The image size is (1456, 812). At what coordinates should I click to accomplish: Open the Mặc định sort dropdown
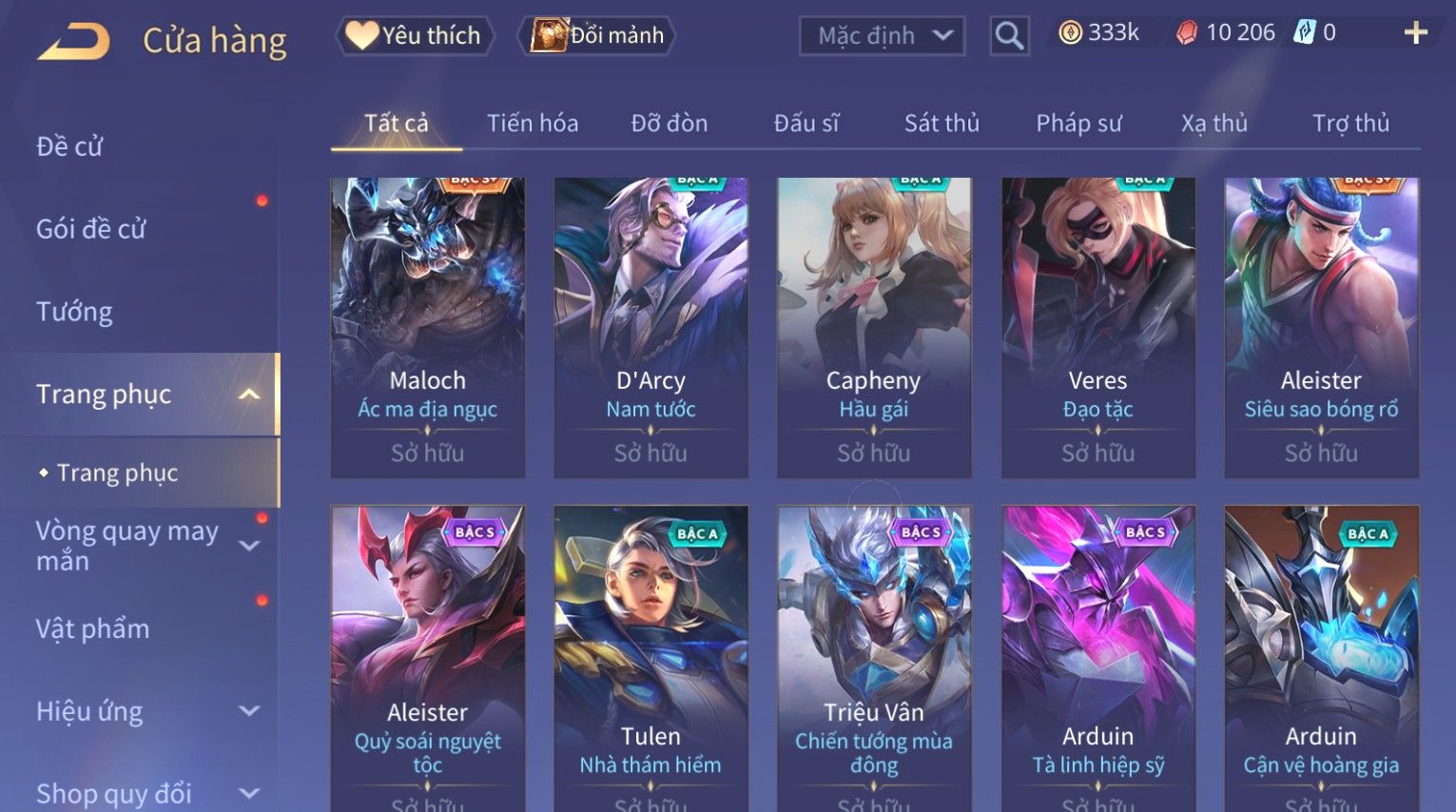[882, 36]
